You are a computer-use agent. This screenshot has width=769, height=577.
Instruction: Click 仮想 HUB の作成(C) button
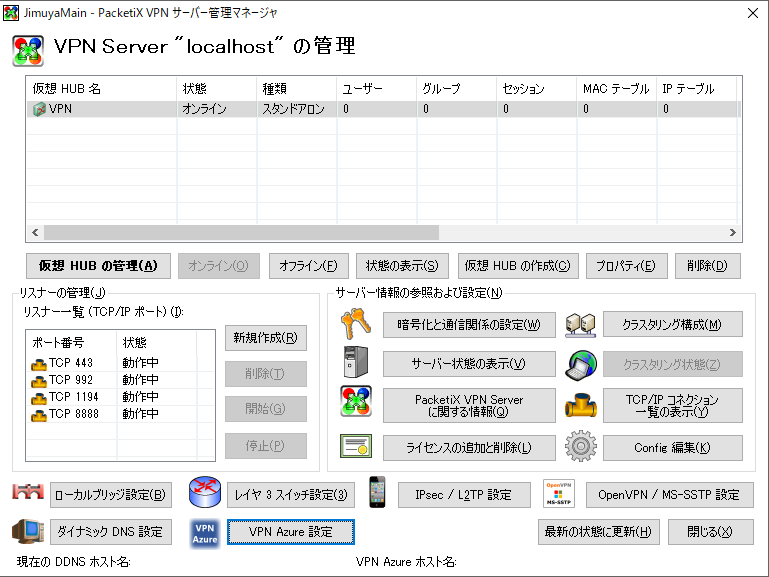click(x=518, y=266)
